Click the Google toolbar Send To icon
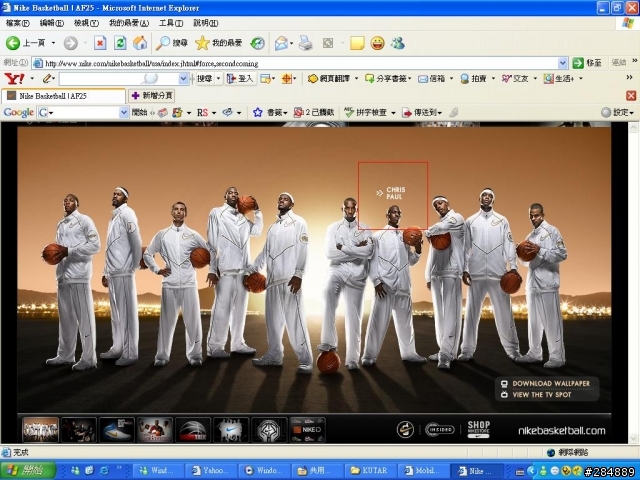The width and height of the screenshot is (640, 480). tap(407, 112)
